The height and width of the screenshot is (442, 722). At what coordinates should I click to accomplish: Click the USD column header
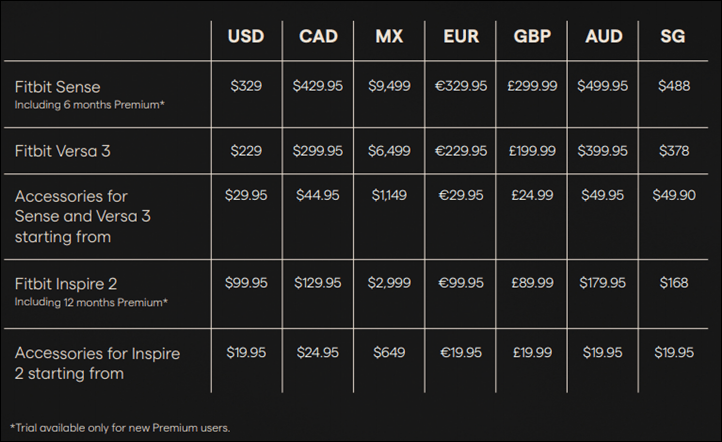(246, 36)
